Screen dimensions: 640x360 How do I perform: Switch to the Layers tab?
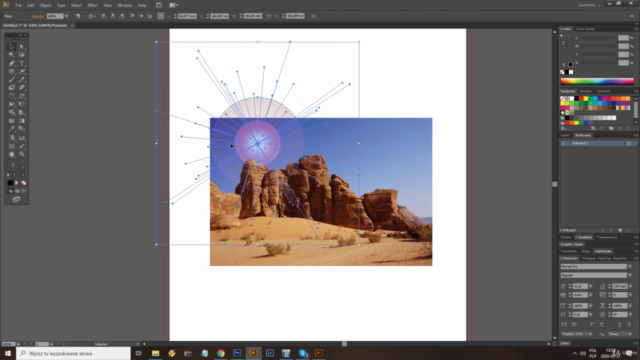[565, 135]
